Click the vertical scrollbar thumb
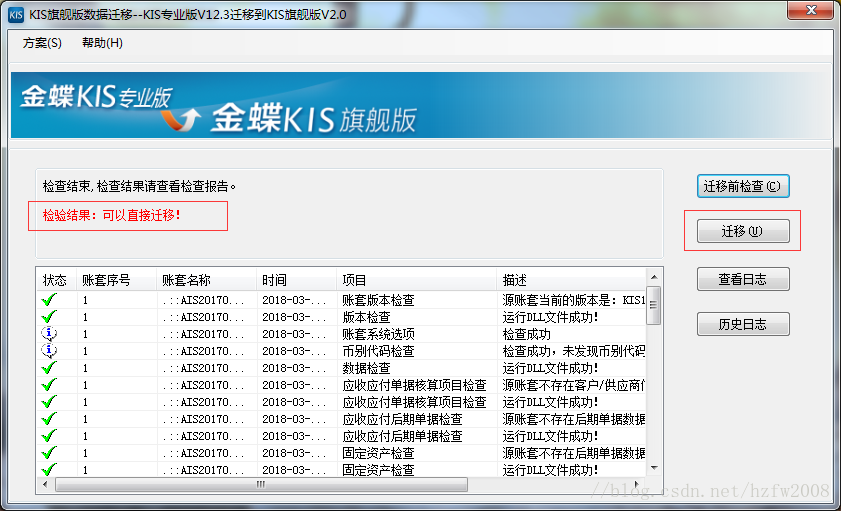The width and height of the screenshot is (841, 511). click(x=654, y=305)
